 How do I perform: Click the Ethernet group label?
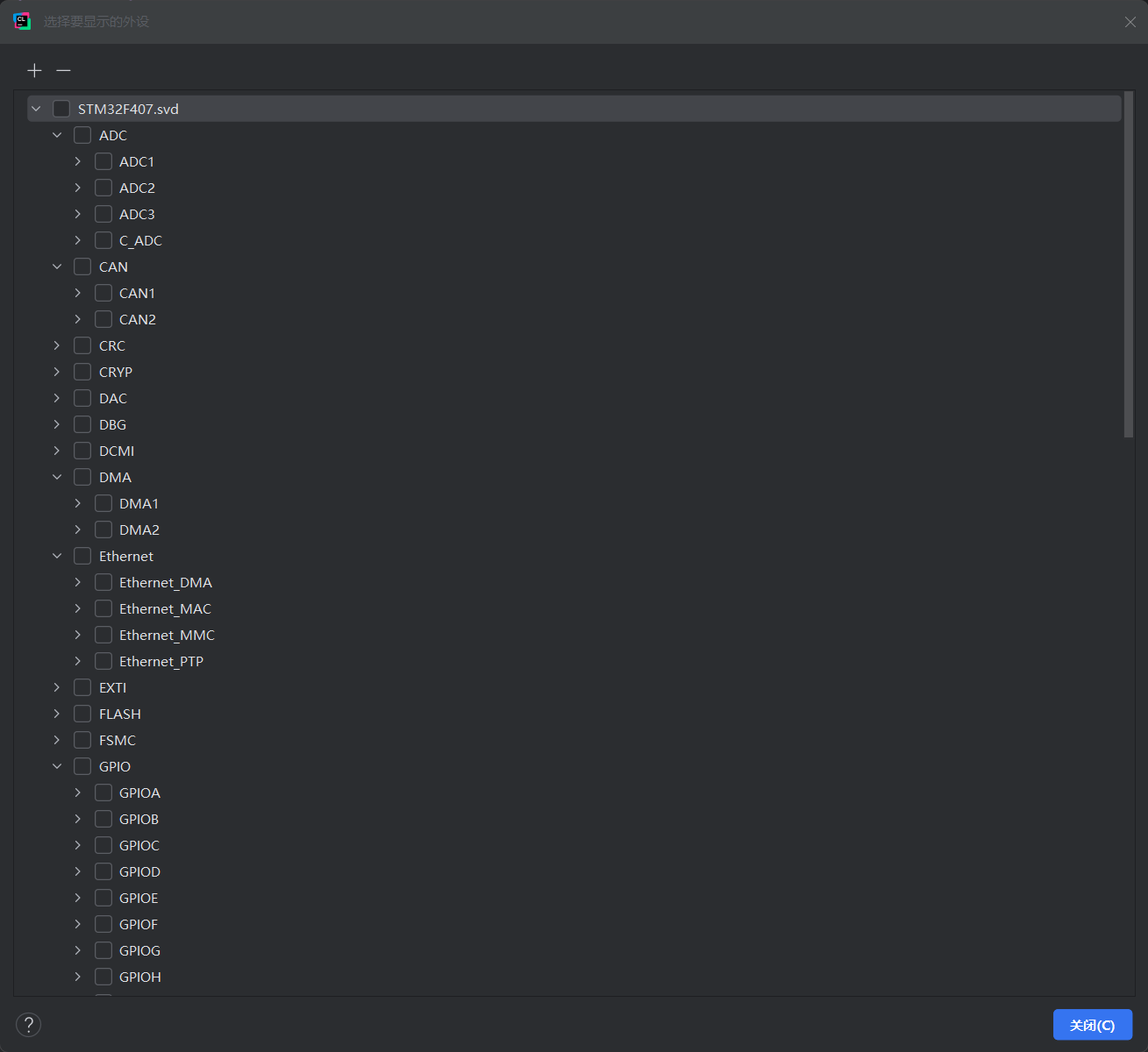point(126,556)
